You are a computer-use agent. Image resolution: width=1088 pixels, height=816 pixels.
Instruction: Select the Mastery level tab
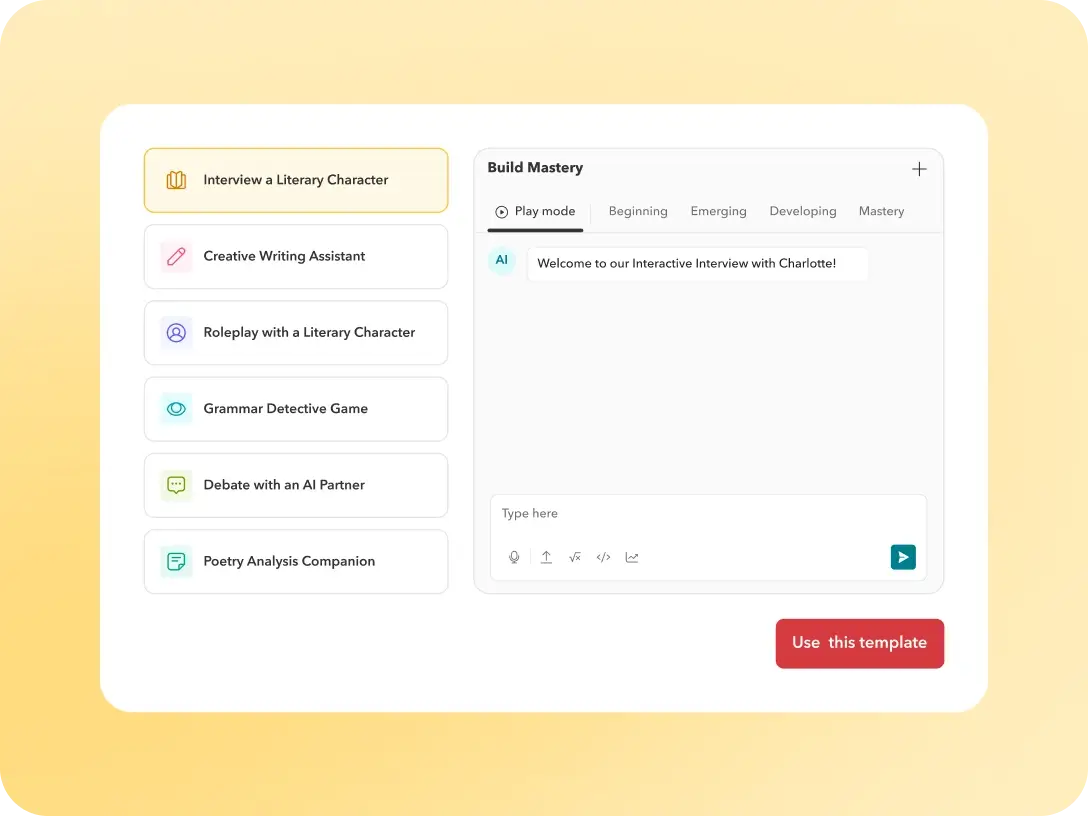881,211
